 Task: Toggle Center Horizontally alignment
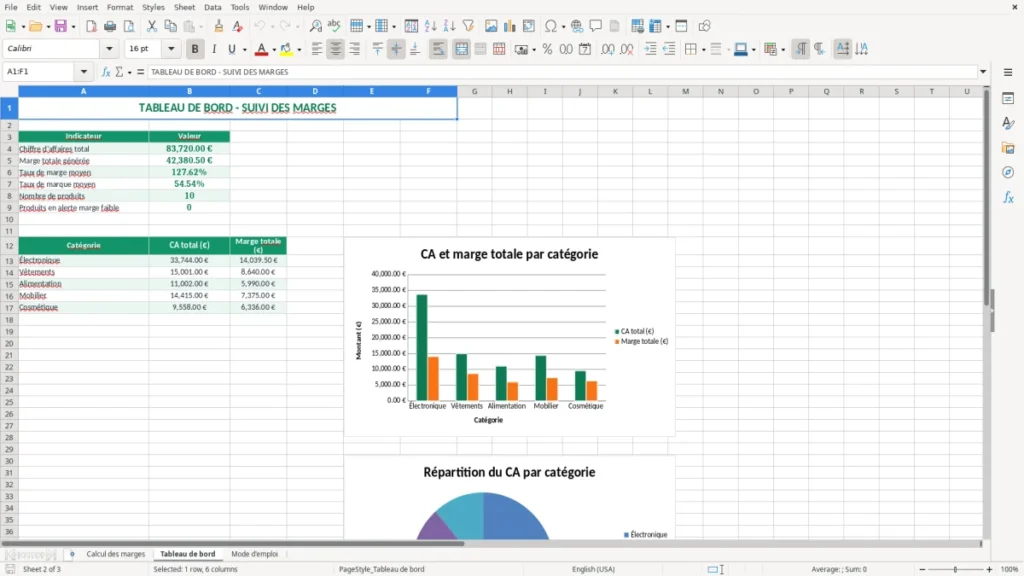click(x=336, y=49)
